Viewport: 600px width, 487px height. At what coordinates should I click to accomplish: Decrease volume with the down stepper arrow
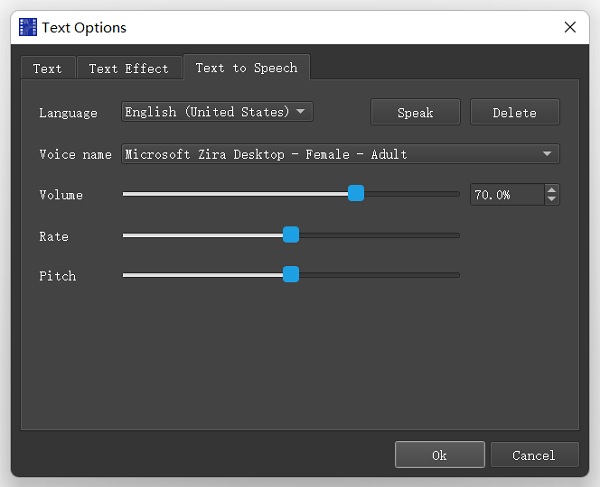click(551, 200)
